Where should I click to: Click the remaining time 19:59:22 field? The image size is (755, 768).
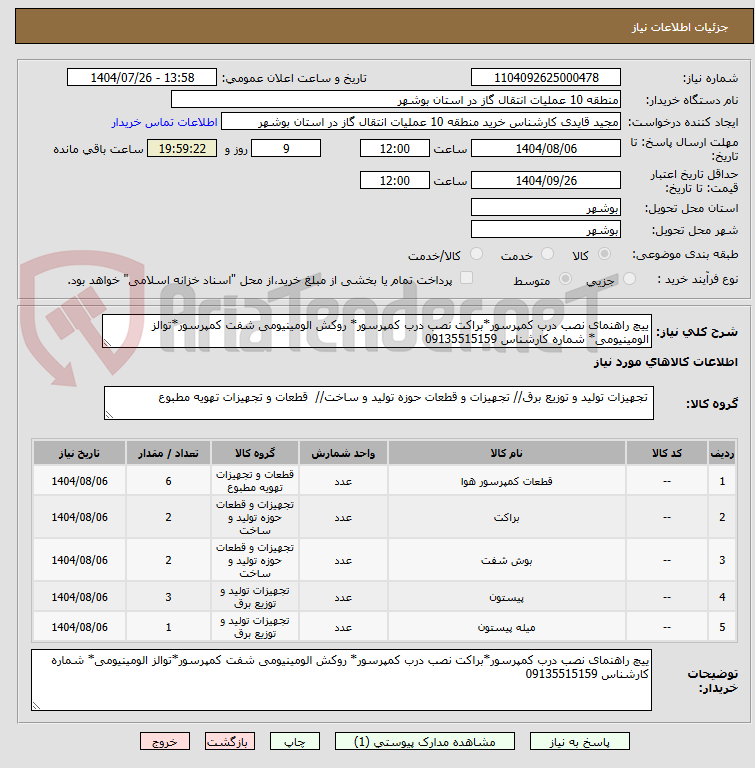(182, 148)
